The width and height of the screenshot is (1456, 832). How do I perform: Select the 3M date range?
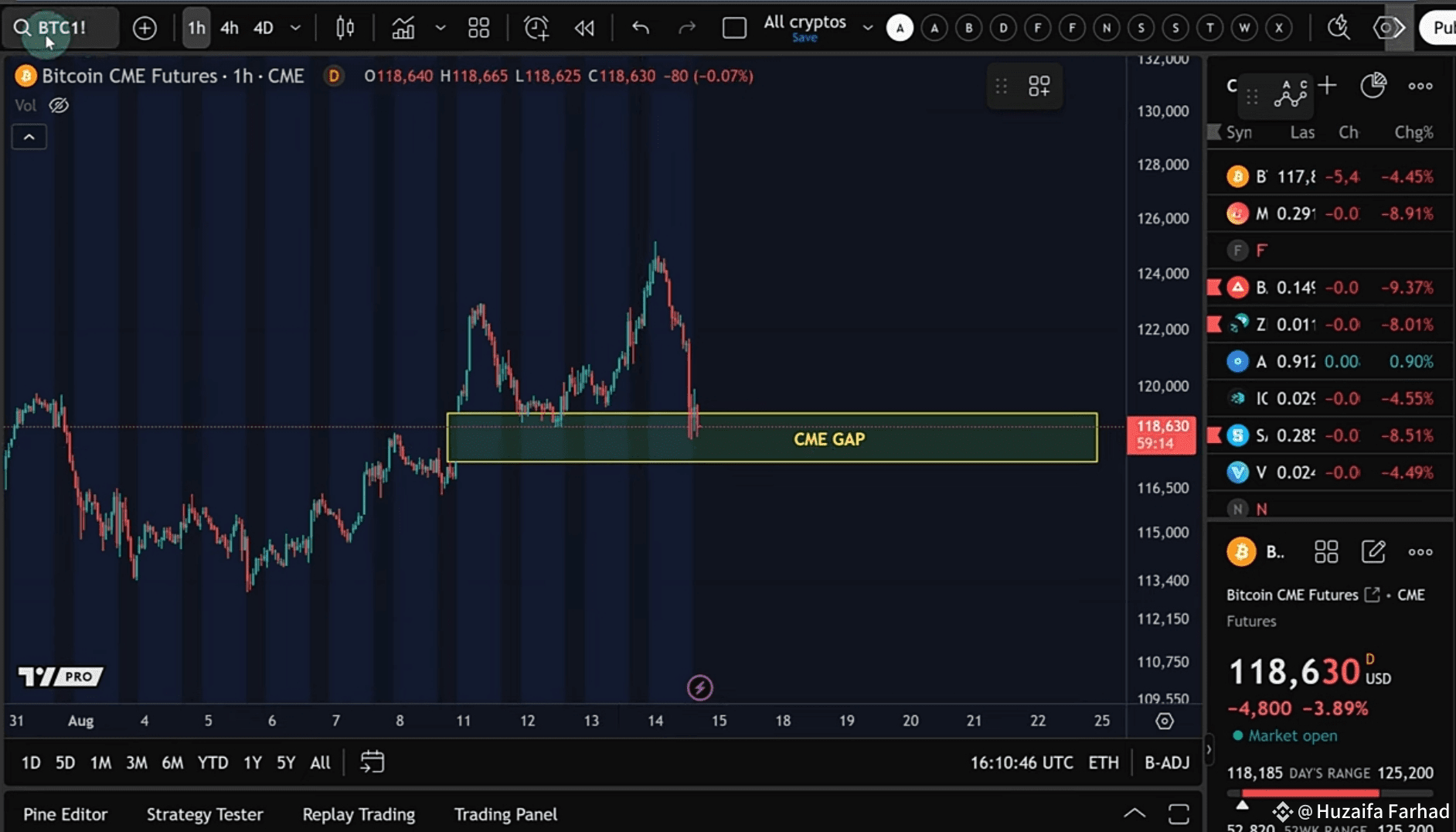(x=137, y=763)
